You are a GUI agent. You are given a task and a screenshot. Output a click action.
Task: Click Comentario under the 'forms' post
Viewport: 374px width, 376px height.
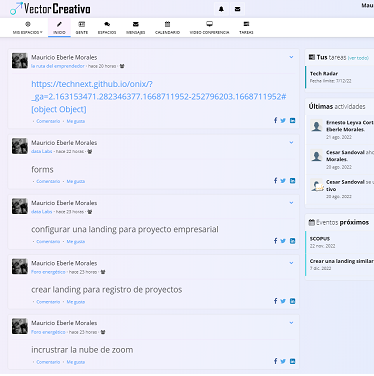[48, 181]
